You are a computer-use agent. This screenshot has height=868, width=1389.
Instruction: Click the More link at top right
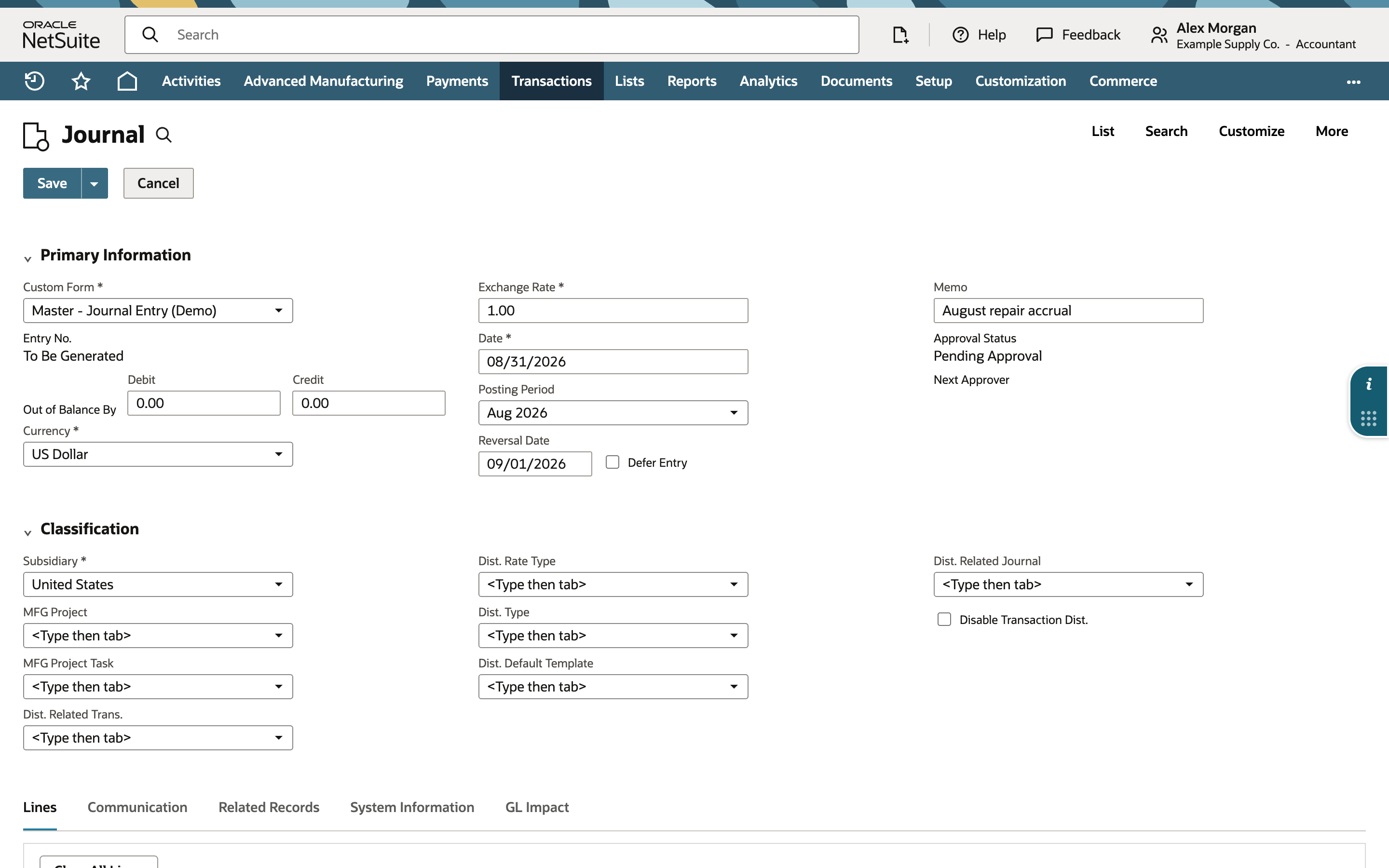coord(1332,132)
